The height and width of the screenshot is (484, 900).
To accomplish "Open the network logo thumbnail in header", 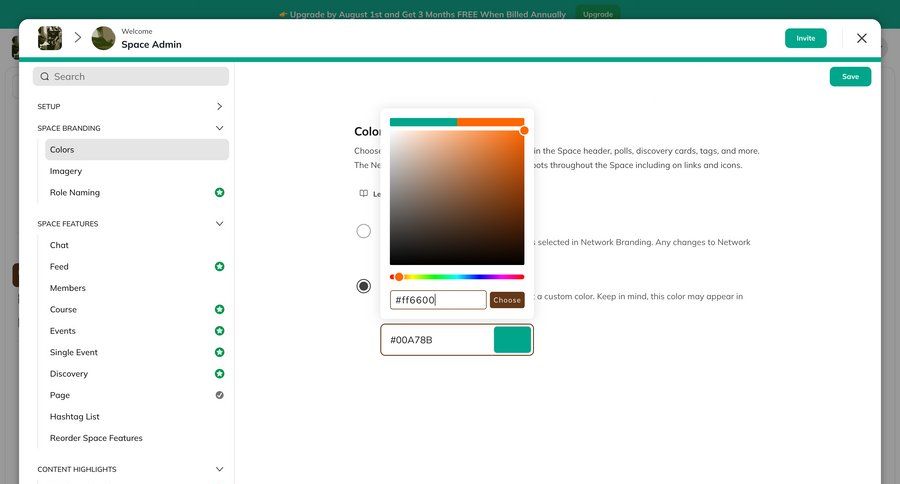I will (x=50, y=38).
